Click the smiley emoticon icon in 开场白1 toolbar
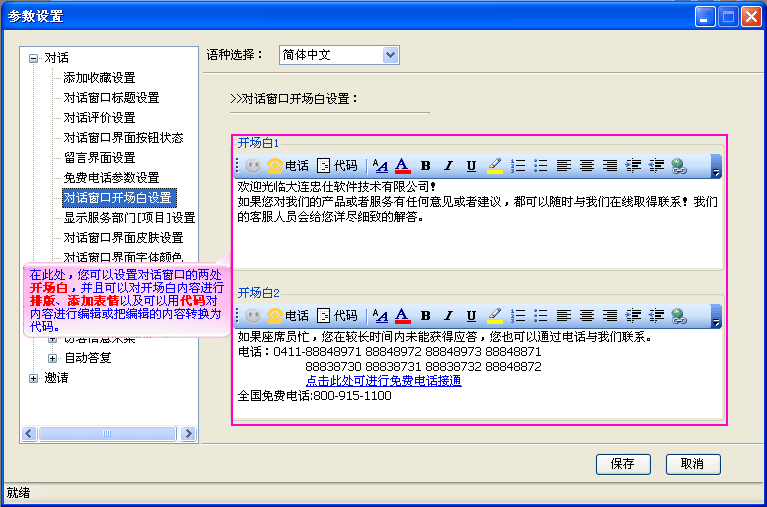 tap(253, 165)
